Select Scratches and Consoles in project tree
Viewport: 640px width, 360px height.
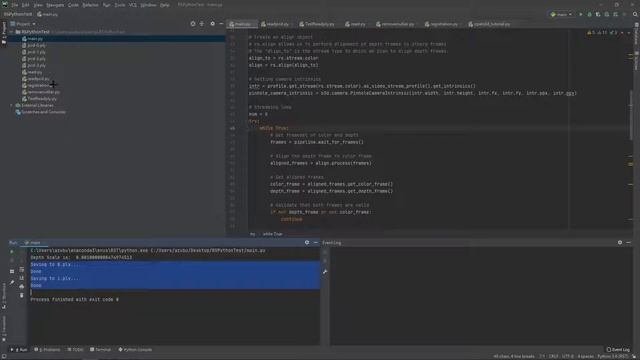point(41,112)
